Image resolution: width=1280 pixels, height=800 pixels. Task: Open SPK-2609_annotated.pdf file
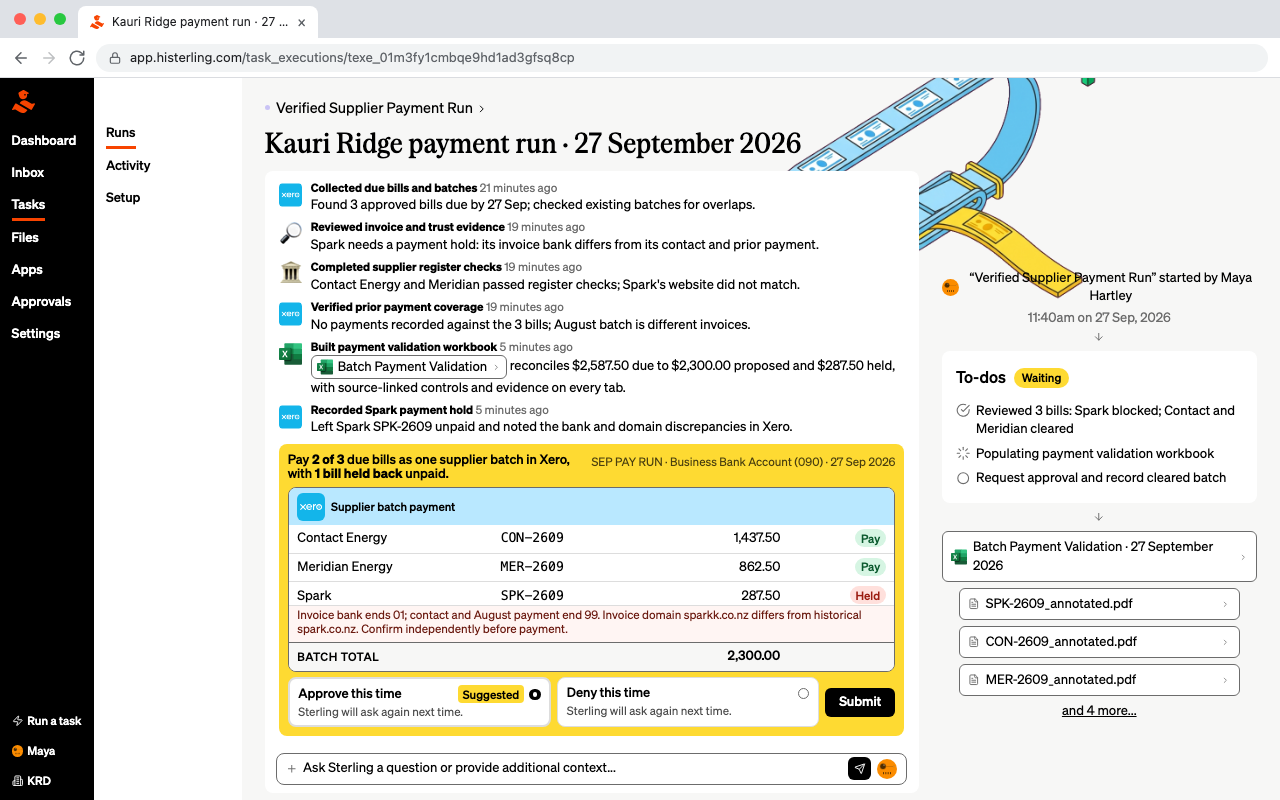pyautogui.click(x=1099, y=604)
